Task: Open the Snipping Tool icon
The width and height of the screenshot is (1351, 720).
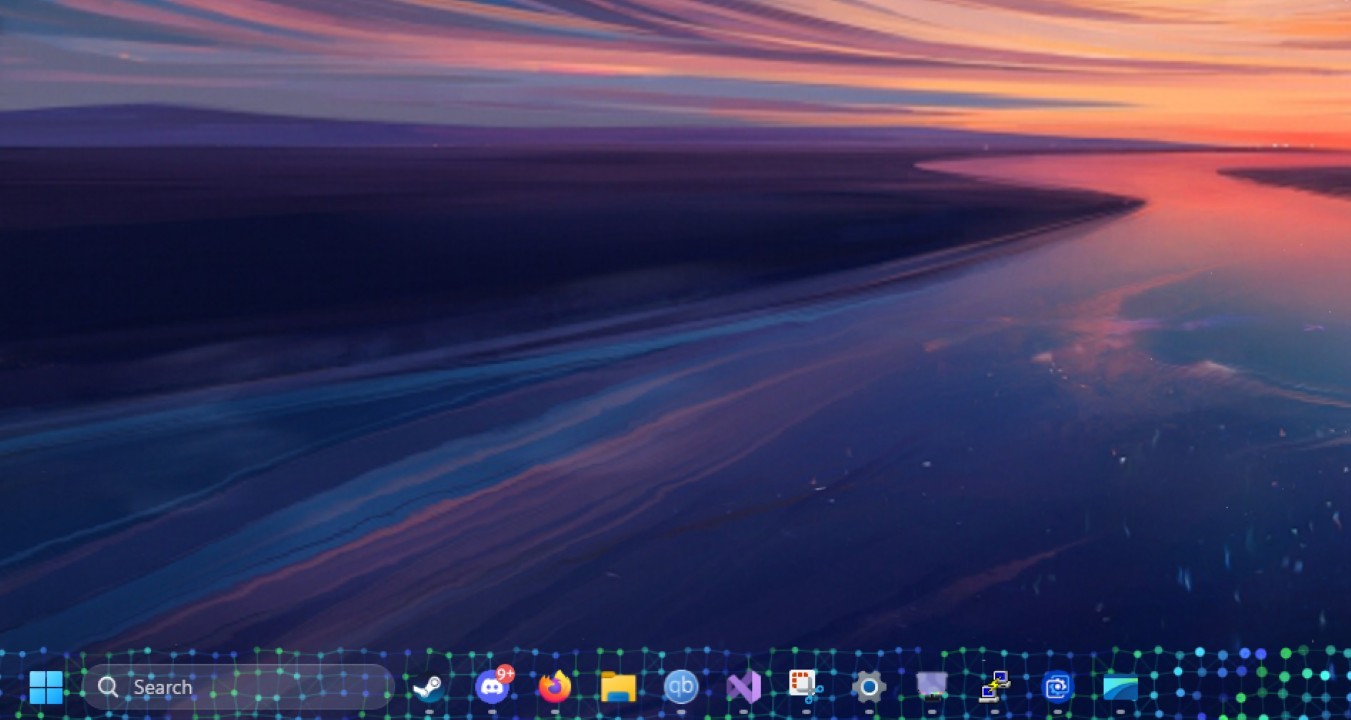Action: click(806, 686)
